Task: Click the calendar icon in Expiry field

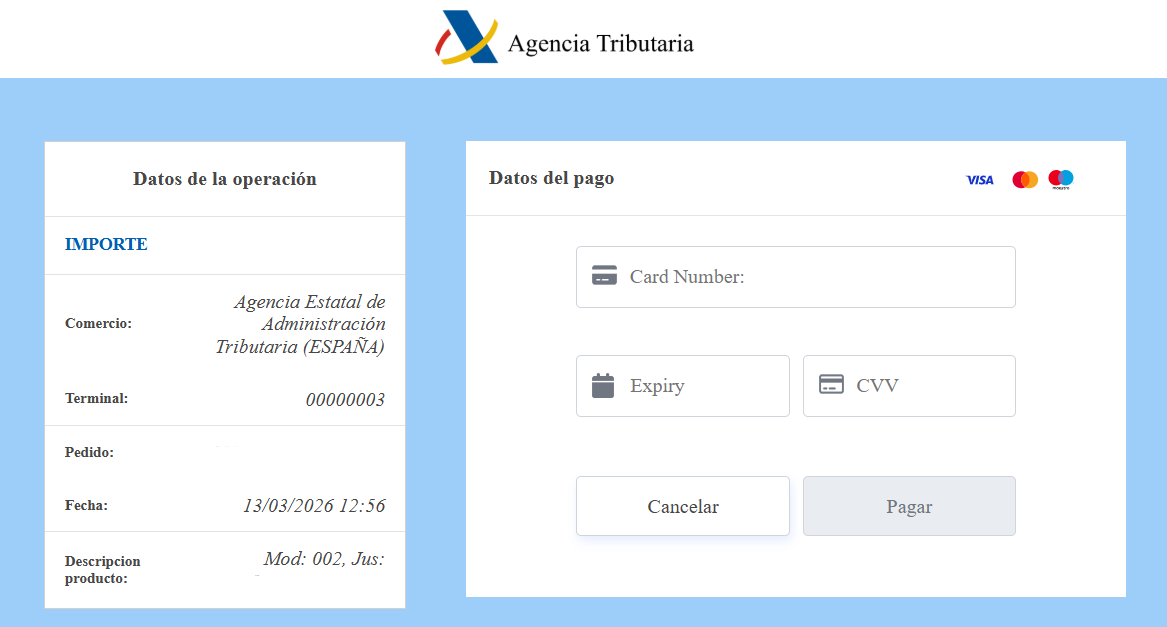Action: click(x=603, y=386)
